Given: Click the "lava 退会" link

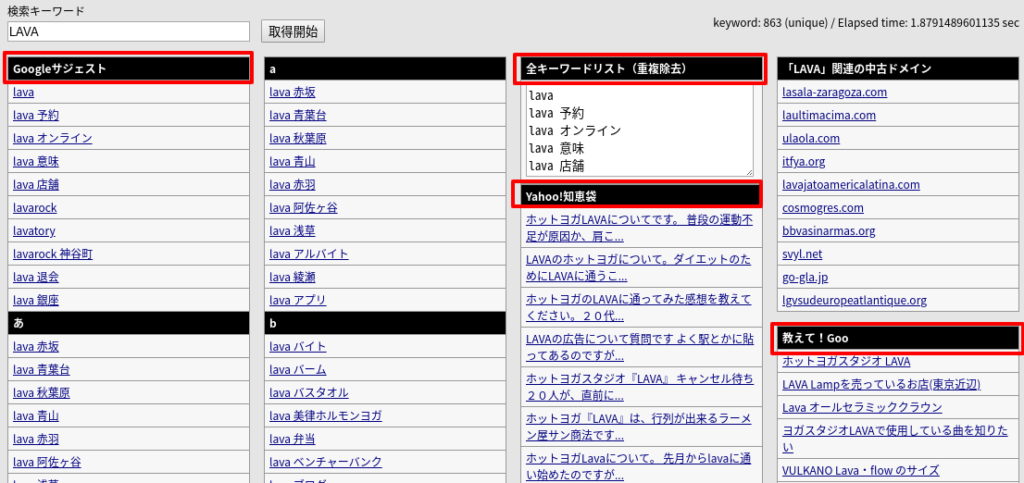Looking at the screenshot, I should click(x=36, y=277).
